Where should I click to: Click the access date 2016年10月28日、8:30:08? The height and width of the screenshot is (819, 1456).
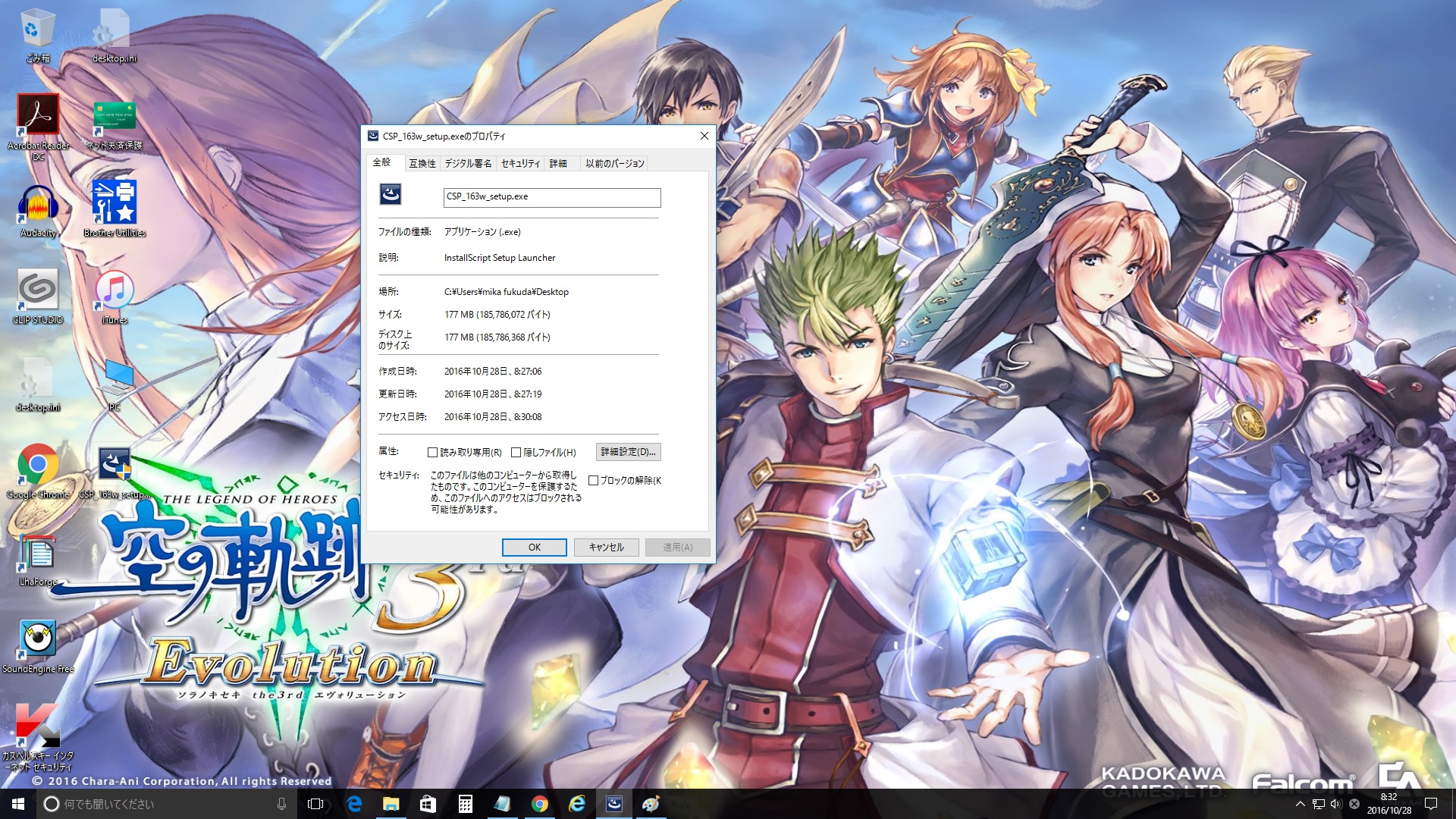coord(493,417)
